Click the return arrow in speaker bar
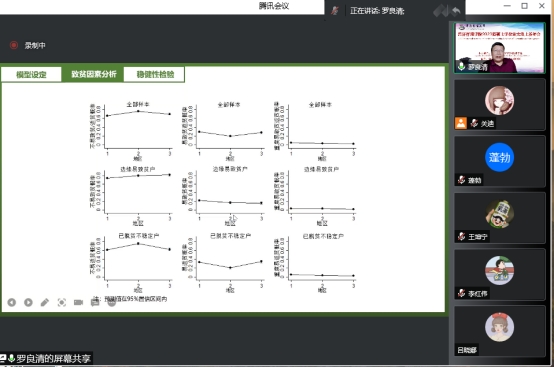Screen dimensions: 554x367 pos(456,11)
